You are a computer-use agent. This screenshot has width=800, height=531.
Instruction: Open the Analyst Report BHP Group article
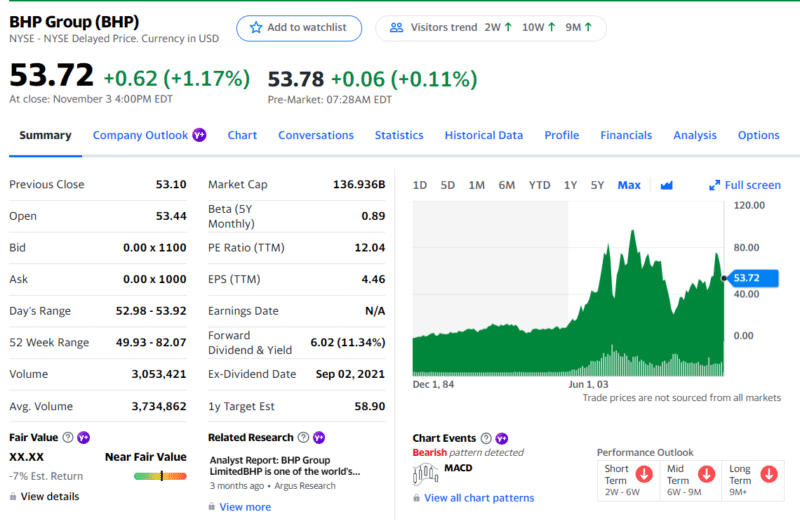pos(285,466)
